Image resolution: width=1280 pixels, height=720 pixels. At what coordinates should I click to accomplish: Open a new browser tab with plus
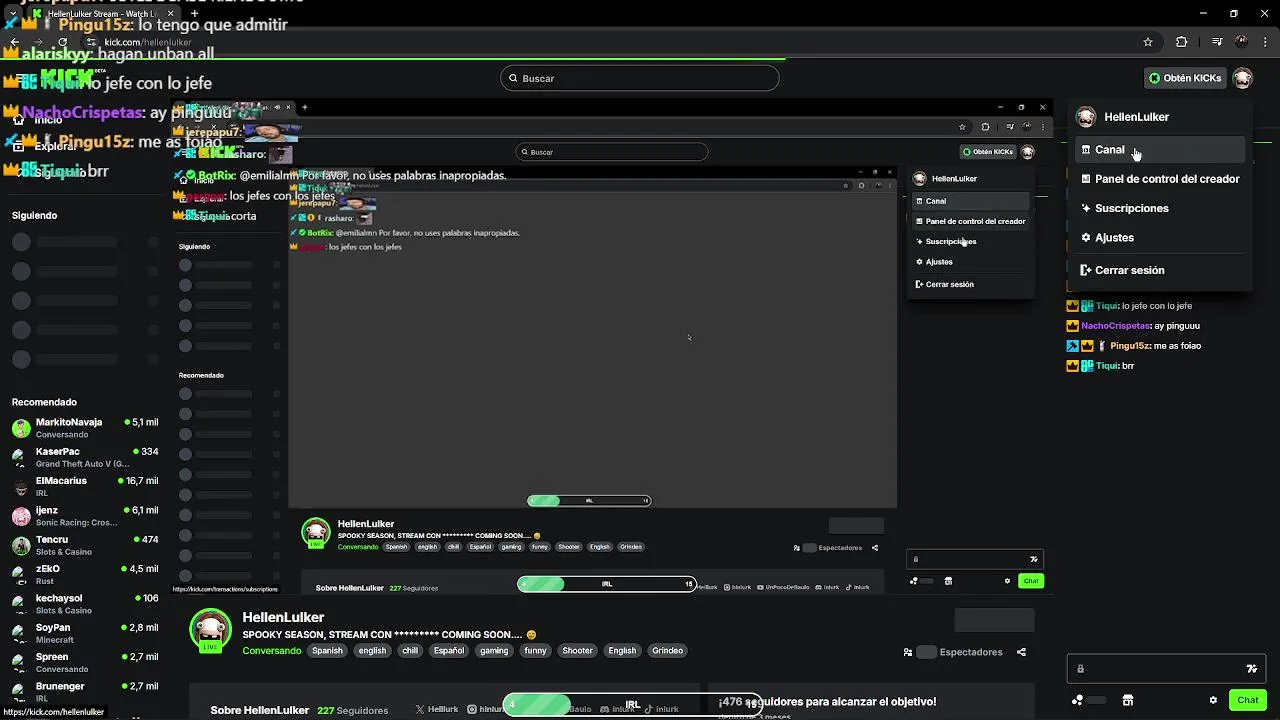point(194,13)
